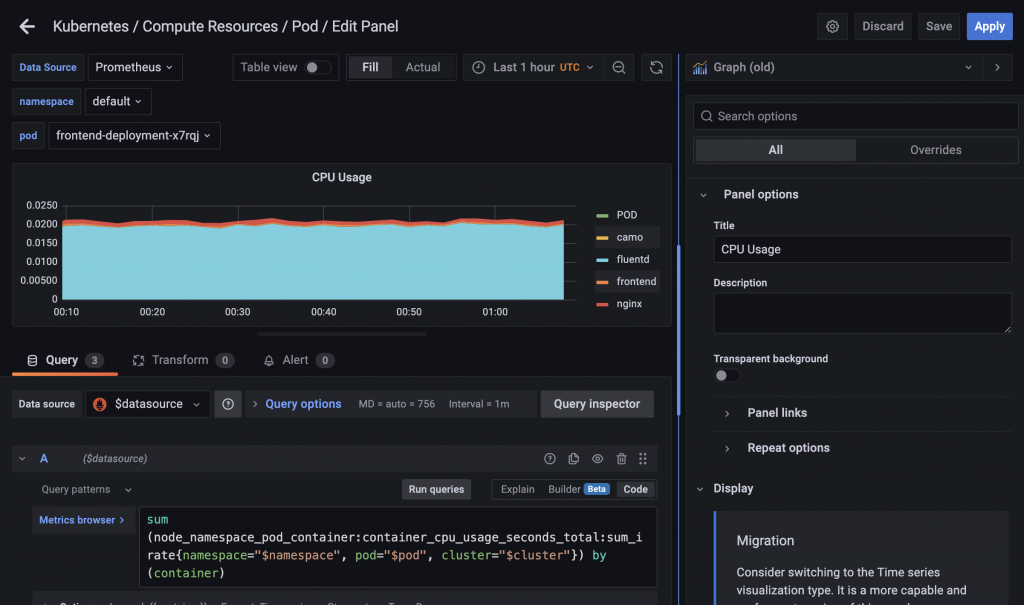The image size is (1024, 605).
Task: Switch query editor to Builder mode
Action: (578, 489)
